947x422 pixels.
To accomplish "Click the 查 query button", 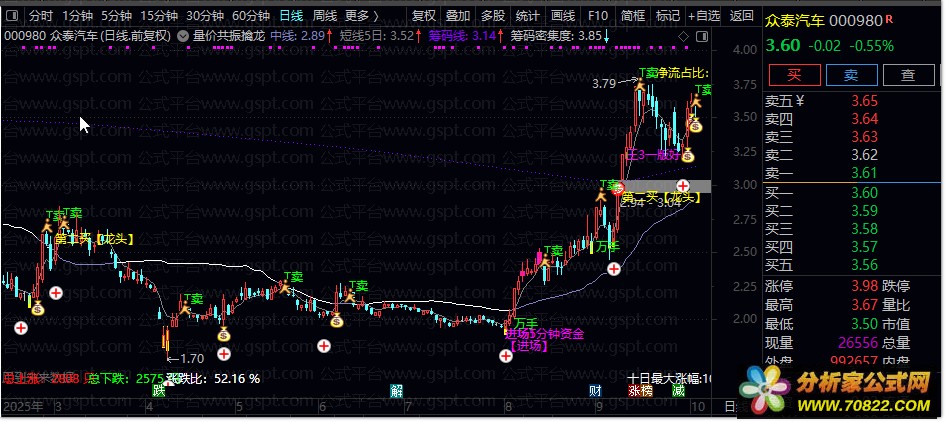I will (x=908, y=75).
